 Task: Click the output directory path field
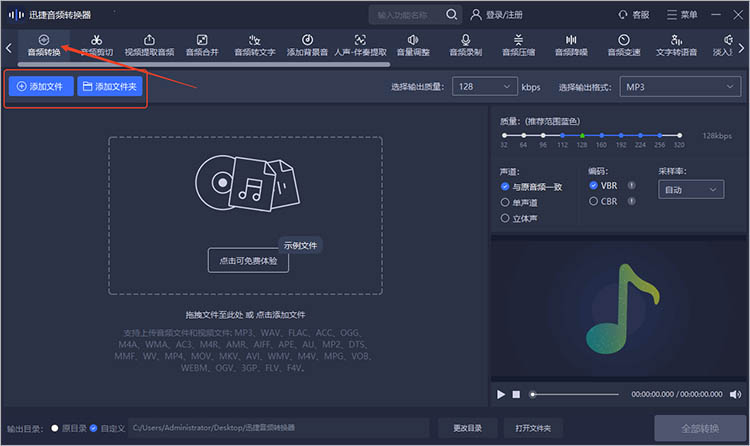pos(279,428)
